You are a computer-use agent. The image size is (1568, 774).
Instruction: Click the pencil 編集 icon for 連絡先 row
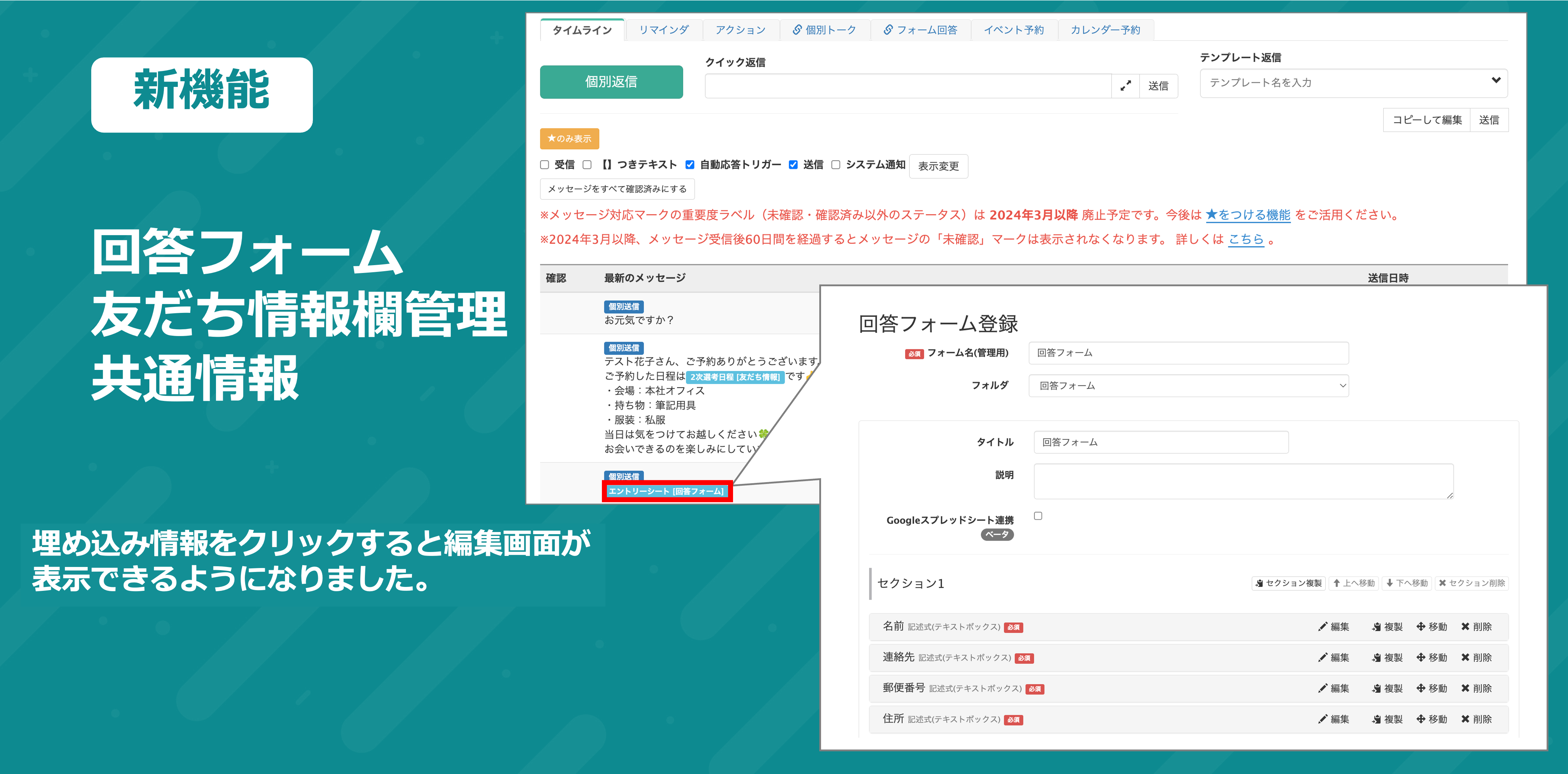click(1323, 658)
